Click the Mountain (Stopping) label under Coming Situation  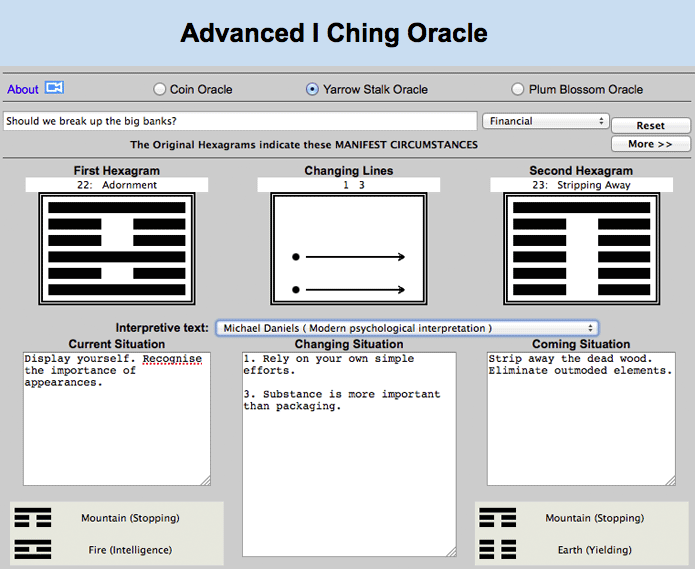point(595,518)
